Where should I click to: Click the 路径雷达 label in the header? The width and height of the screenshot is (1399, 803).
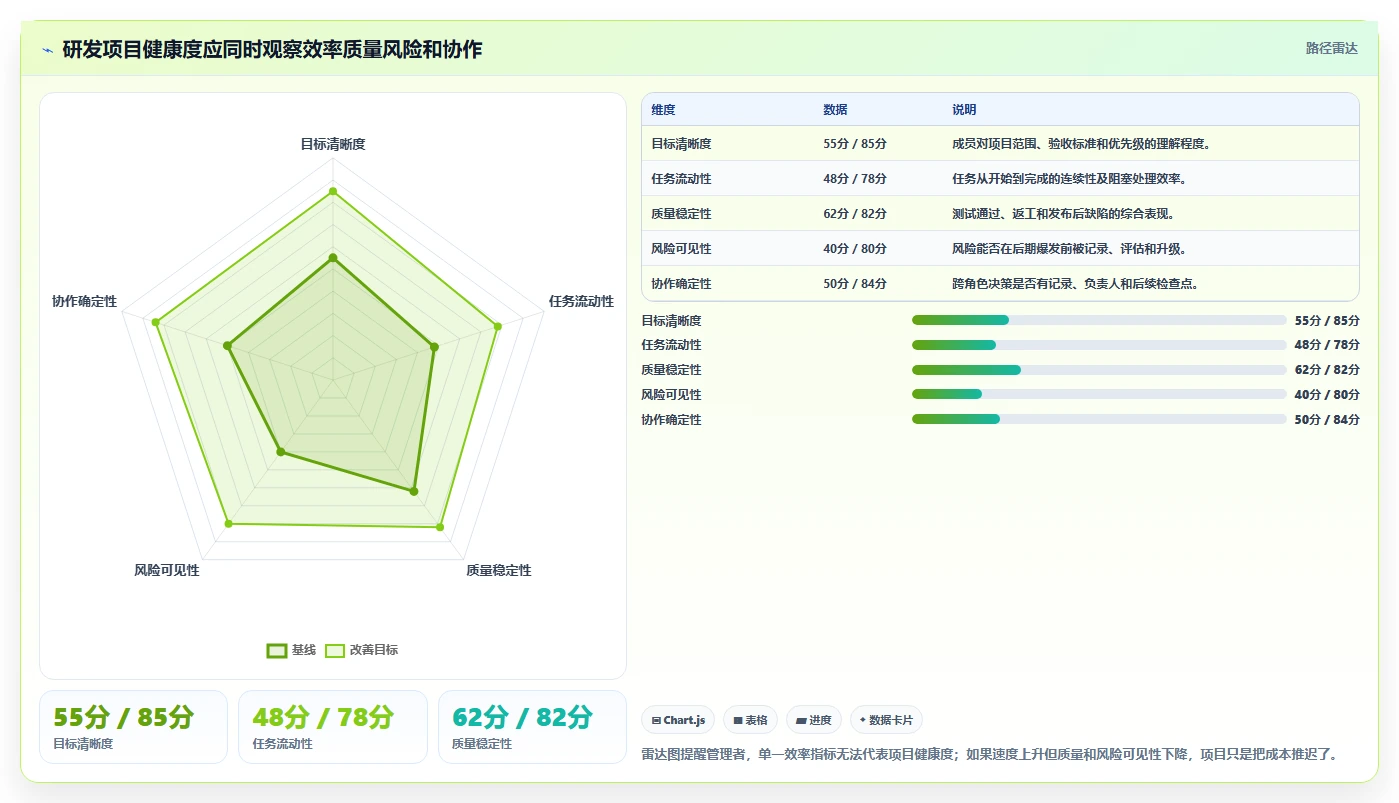click(1331, 48)
